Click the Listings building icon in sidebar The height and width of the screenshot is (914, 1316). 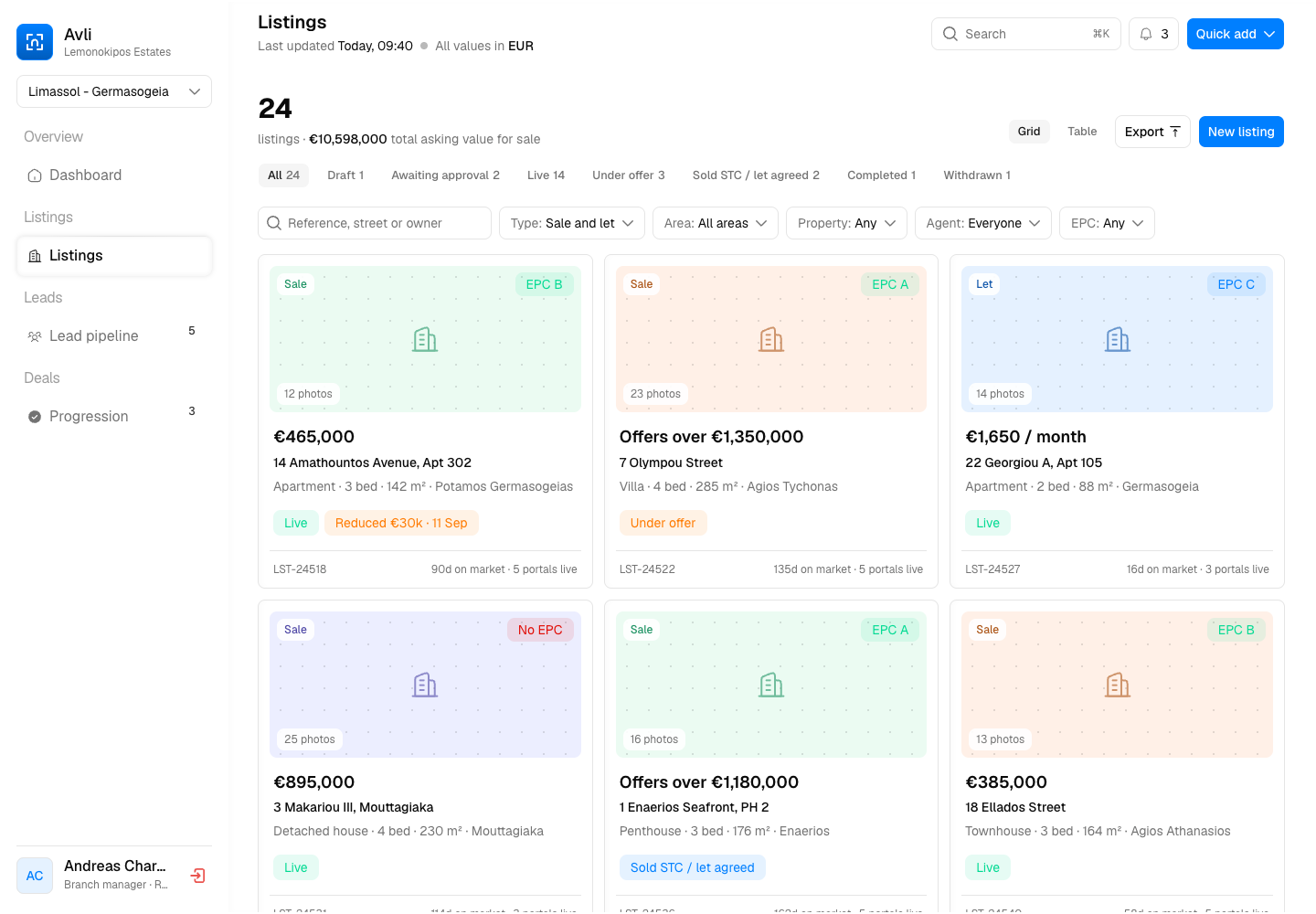coord(35,256)
